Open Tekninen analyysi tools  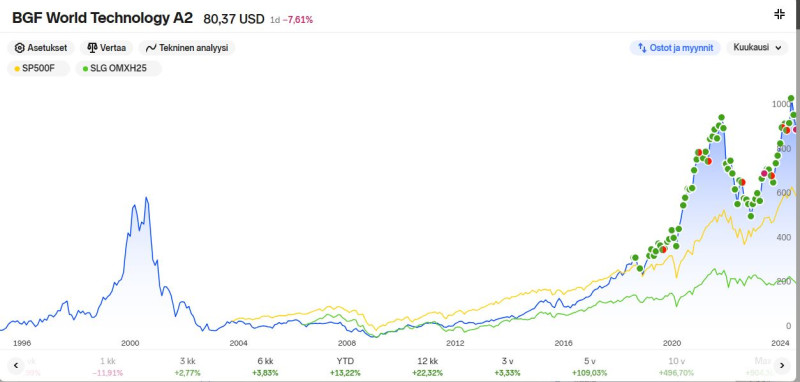[187, 48]
